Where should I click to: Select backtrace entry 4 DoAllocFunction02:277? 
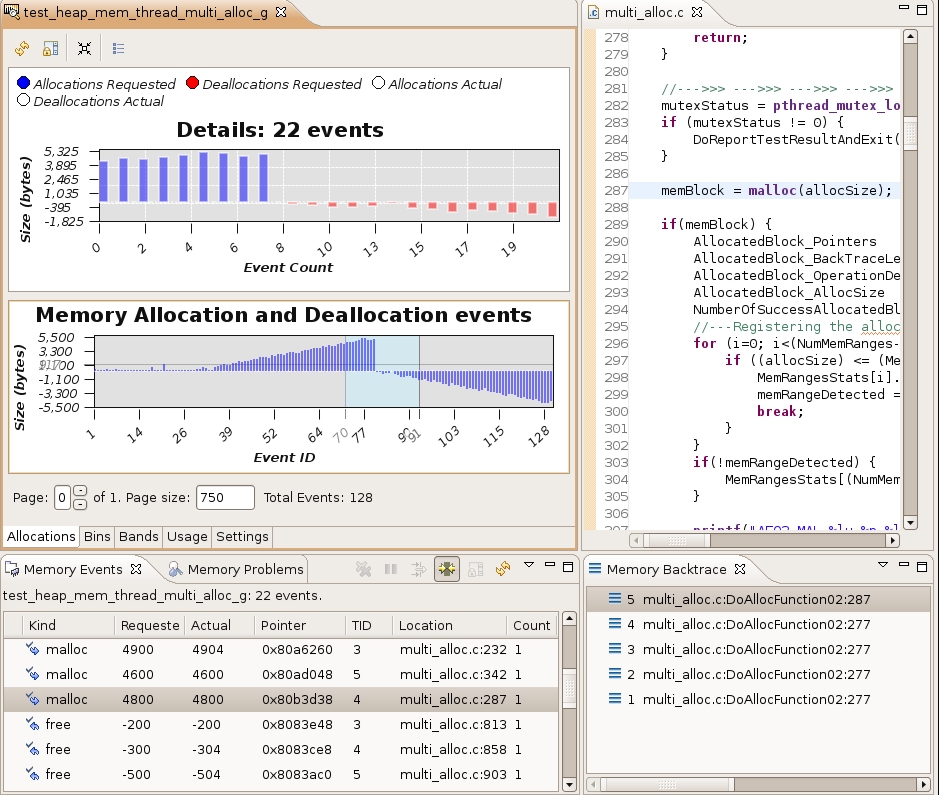coord(756,624)
